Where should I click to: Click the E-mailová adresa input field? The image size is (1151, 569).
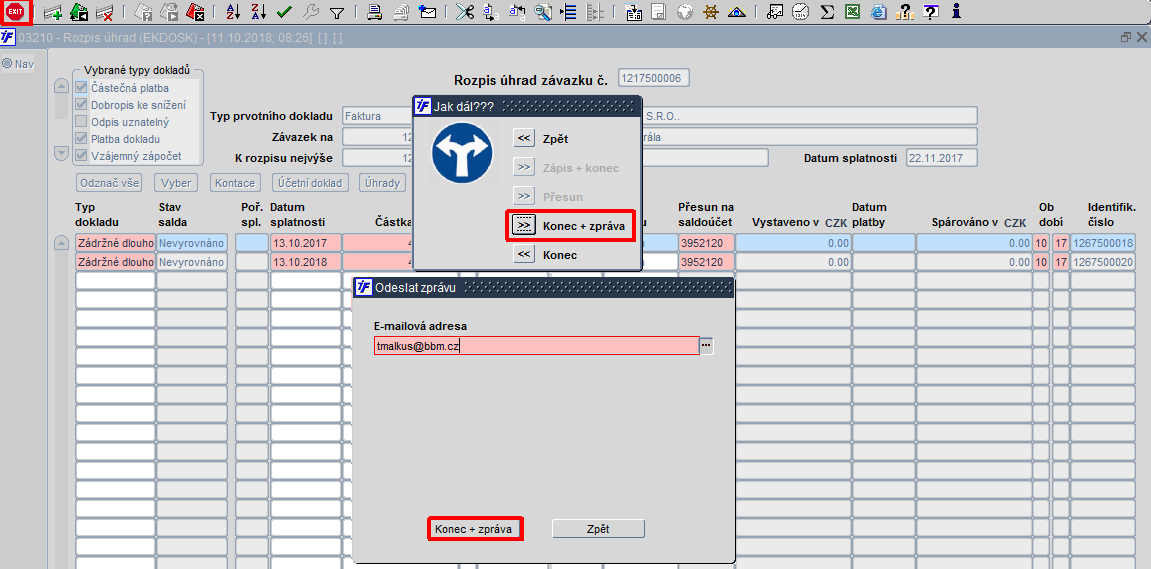(x=536, y=345)
